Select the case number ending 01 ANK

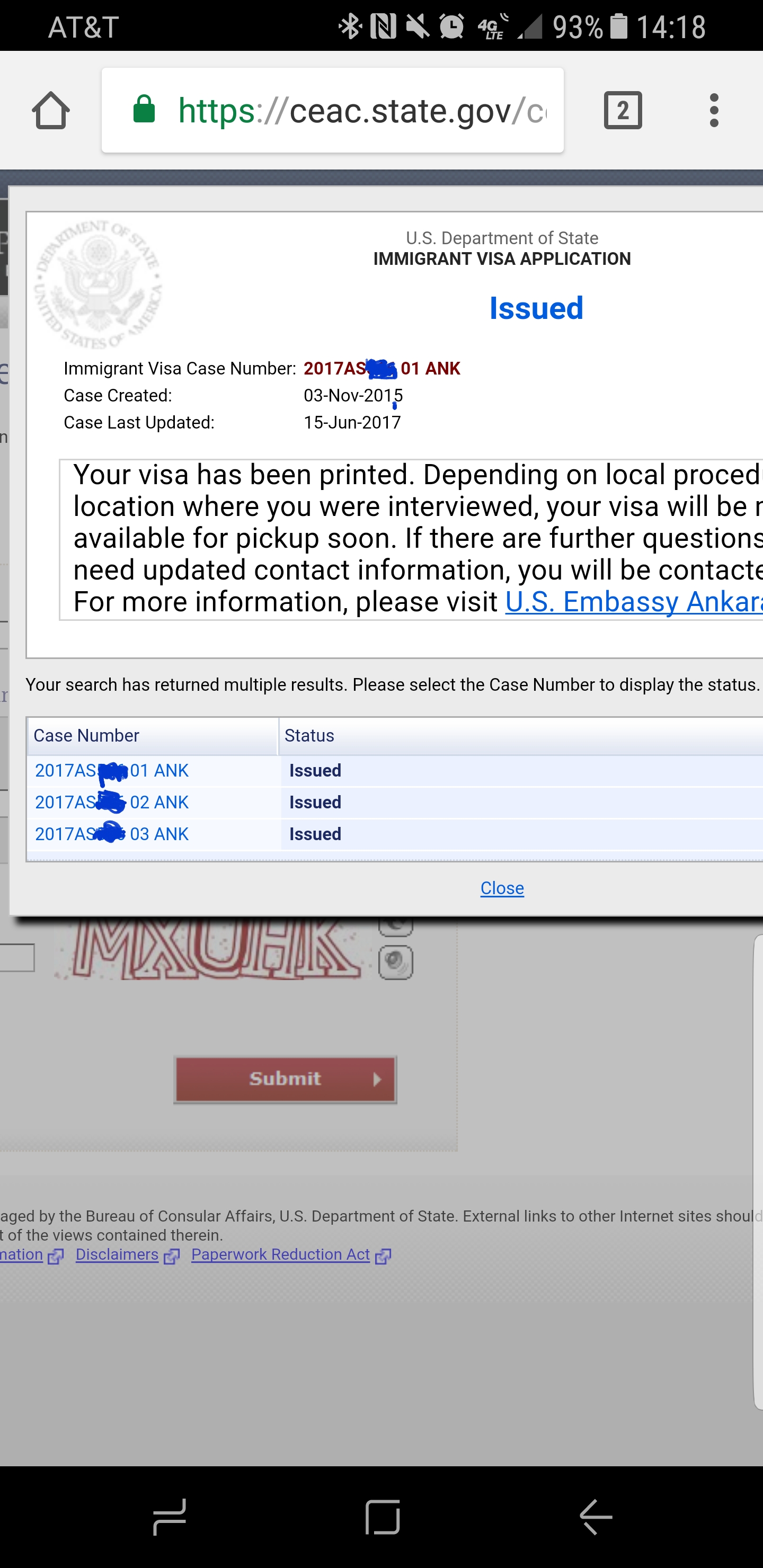[112, 771]
